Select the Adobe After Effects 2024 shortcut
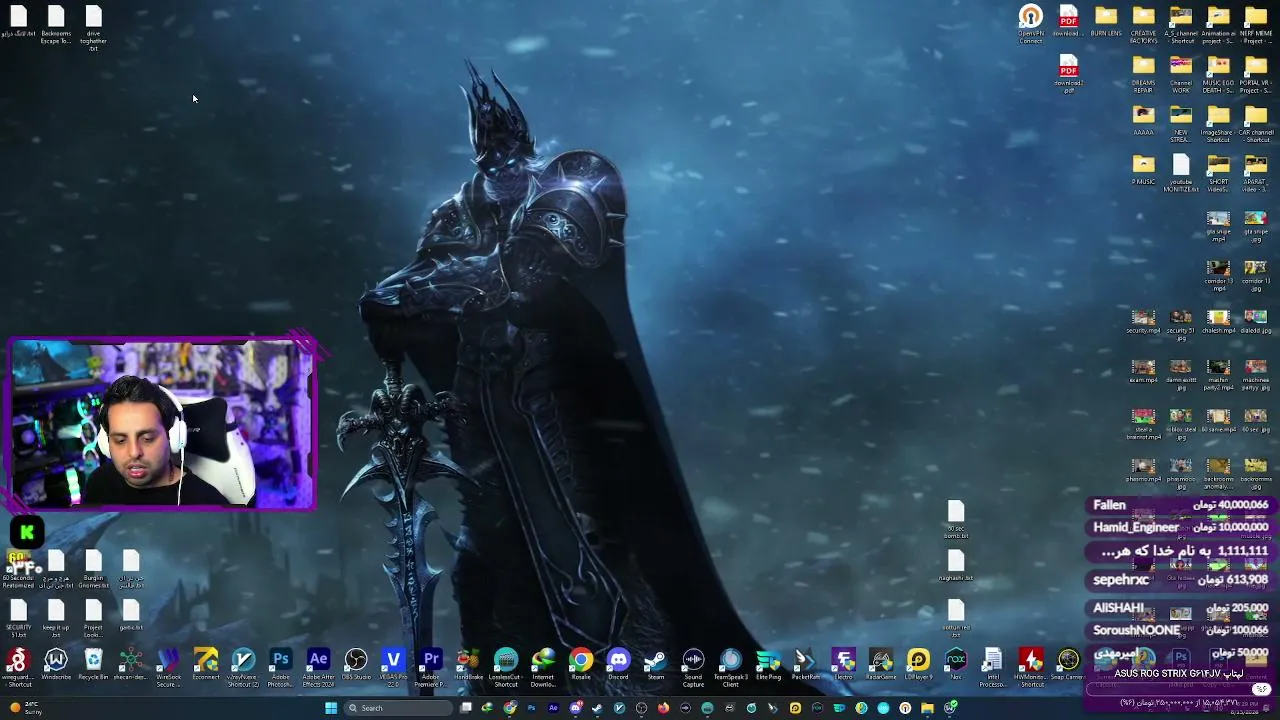This screenshot has width=1280, height=720. 318,667
